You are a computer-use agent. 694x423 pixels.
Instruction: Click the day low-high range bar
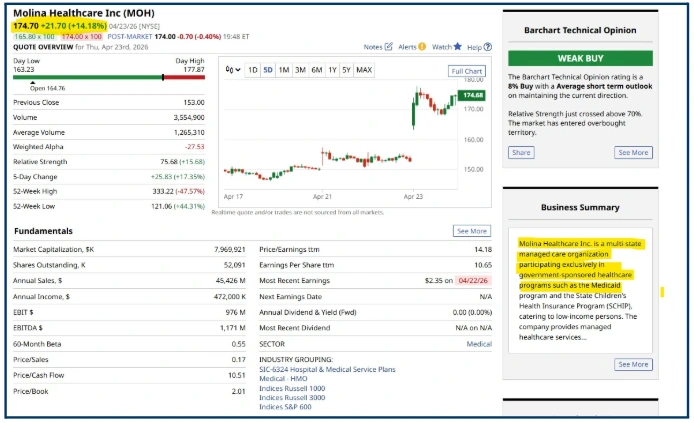[x=109, y=77]
